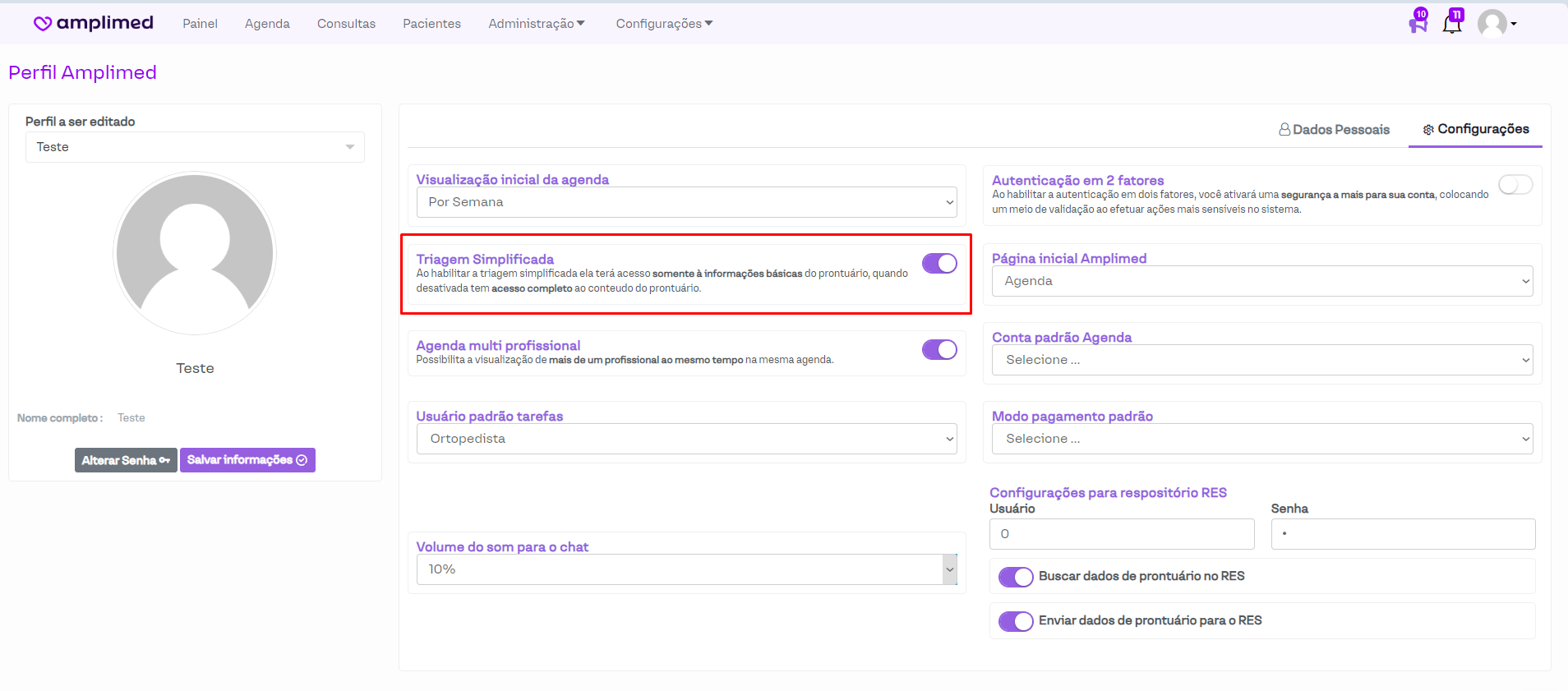Viewport: 1568px width, 691px height.
Task: Turn off Agenda multi profissional switch
Action: 939,350
